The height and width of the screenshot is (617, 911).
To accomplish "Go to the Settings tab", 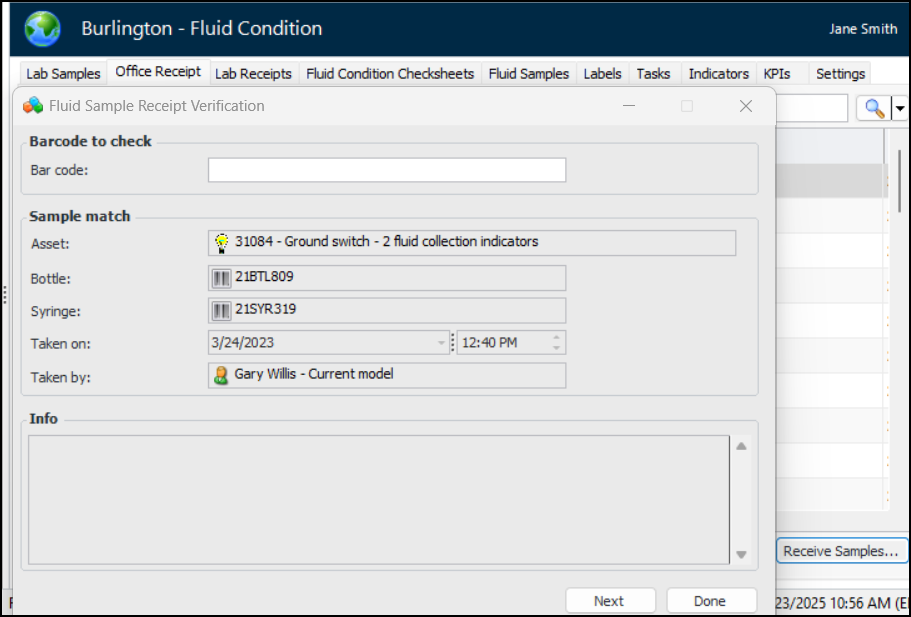I will point(840,74).
